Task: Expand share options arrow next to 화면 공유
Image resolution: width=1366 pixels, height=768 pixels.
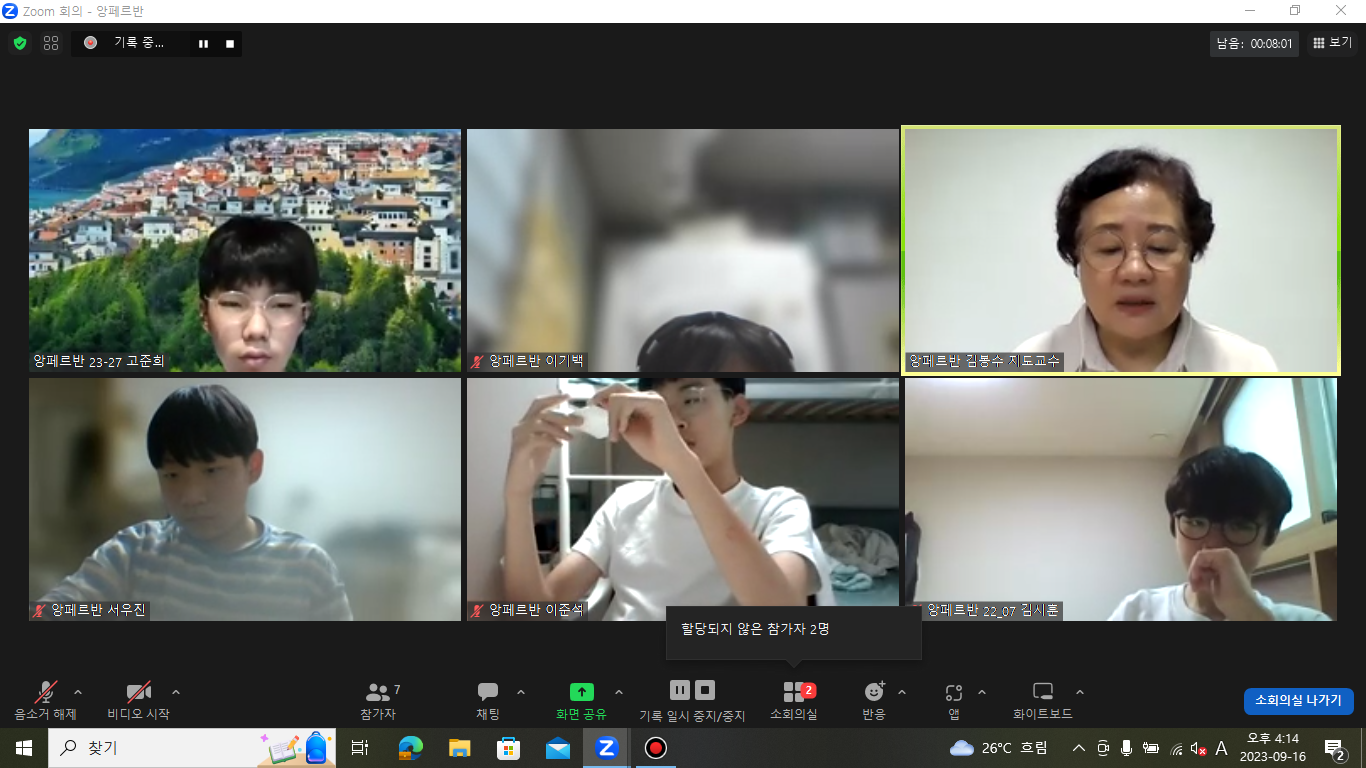Action: 618,692
